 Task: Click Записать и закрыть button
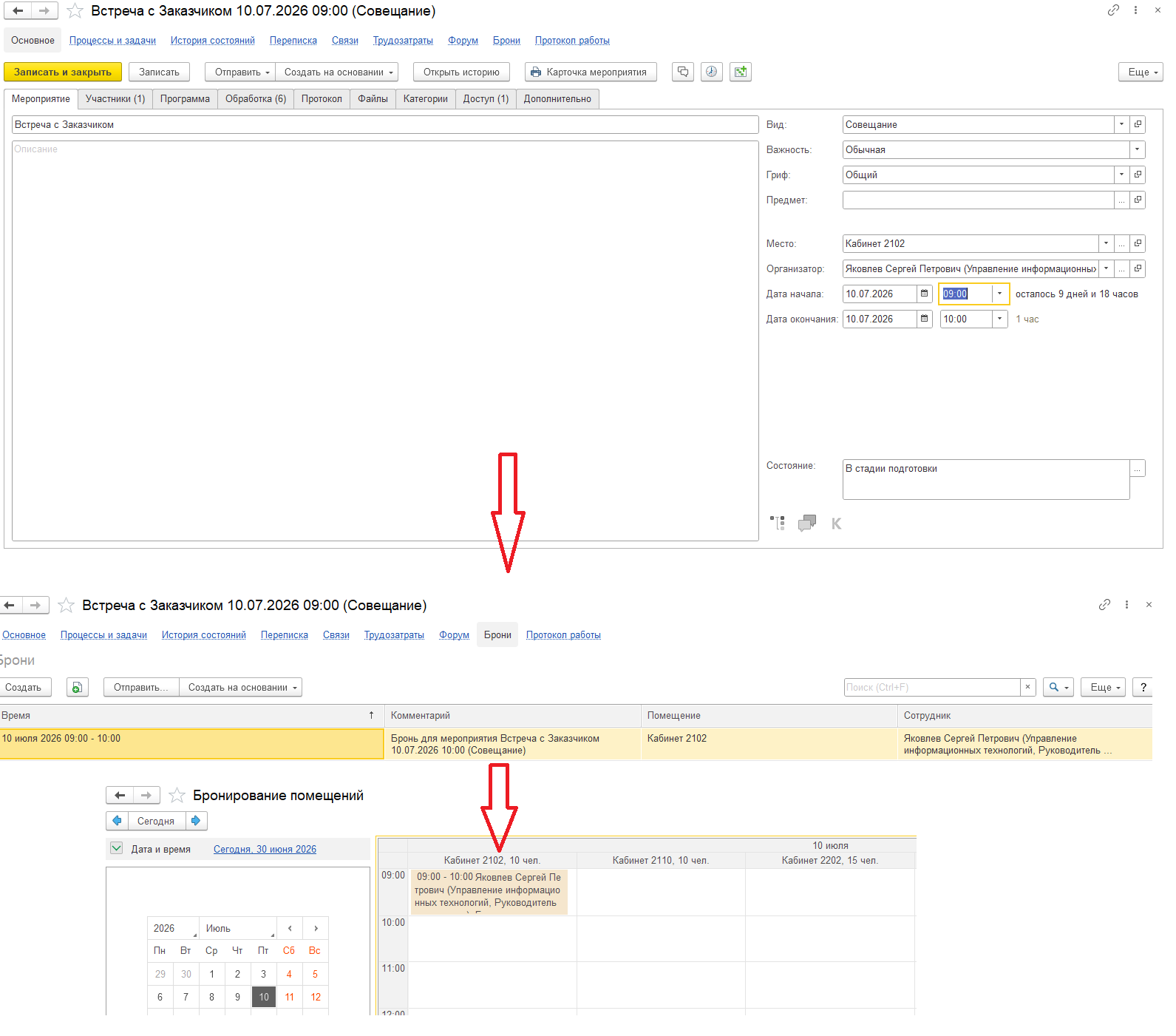click(63, 72)
